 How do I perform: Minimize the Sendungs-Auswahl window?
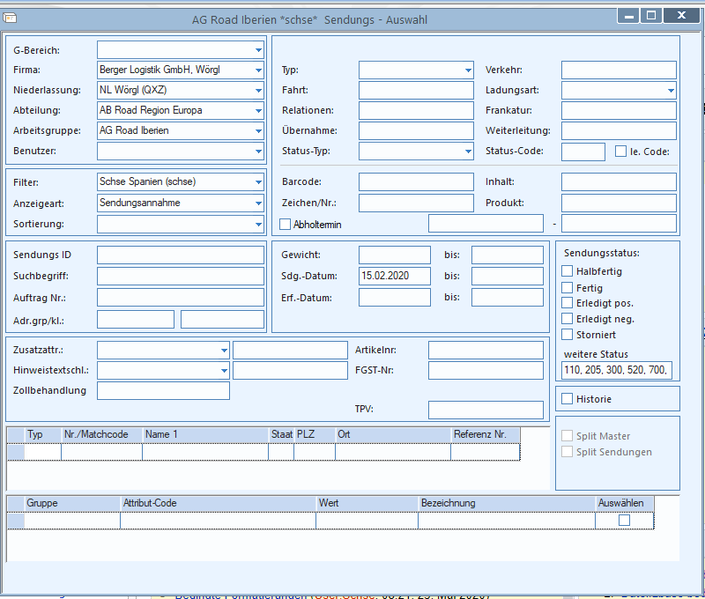click(x=629, y=16)
